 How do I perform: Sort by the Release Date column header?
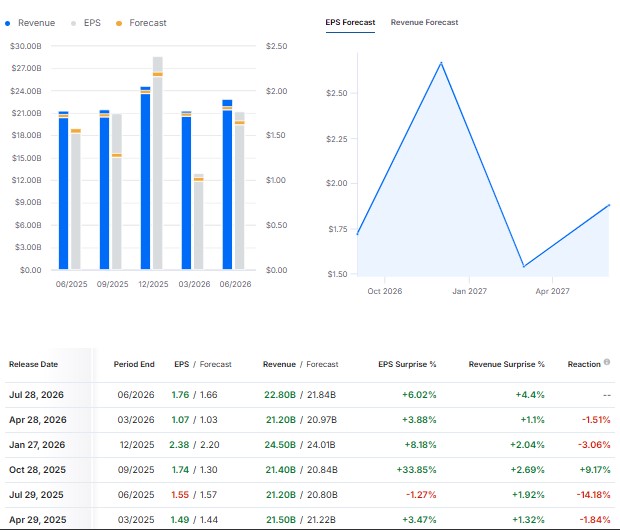34,364
